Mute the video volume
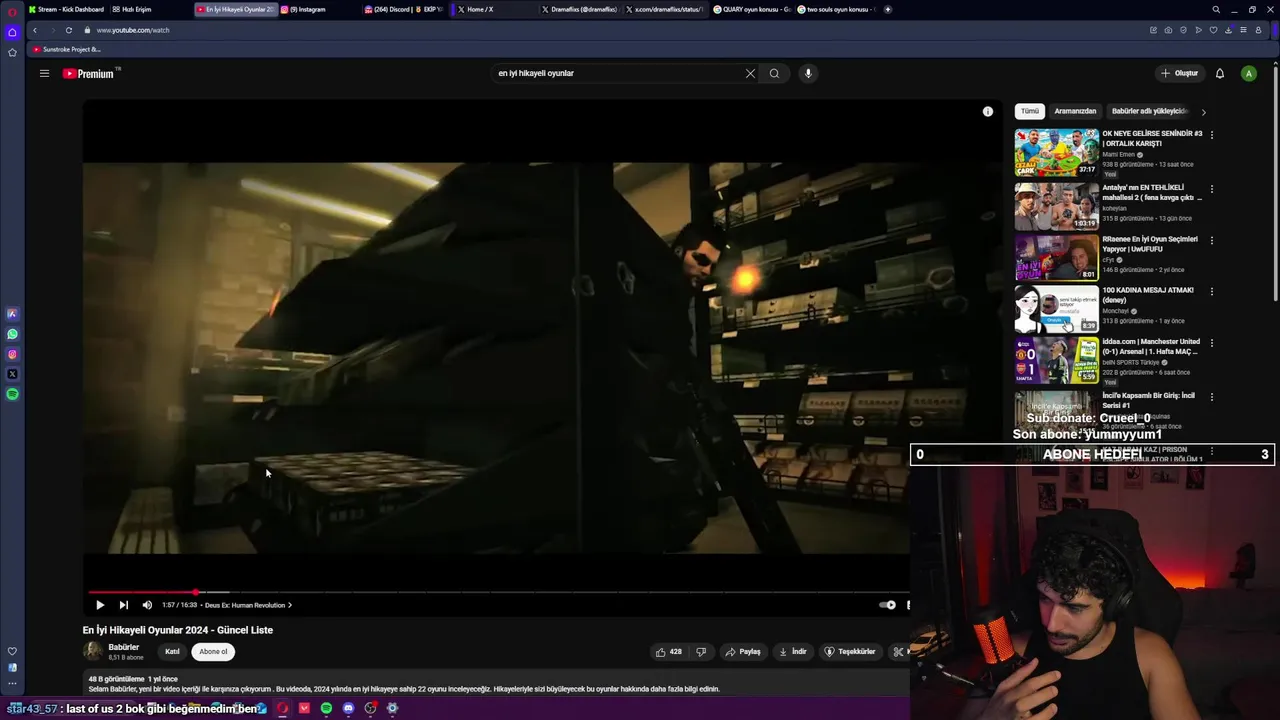This screenshot has width=1280, height=720. coord(147,605)
